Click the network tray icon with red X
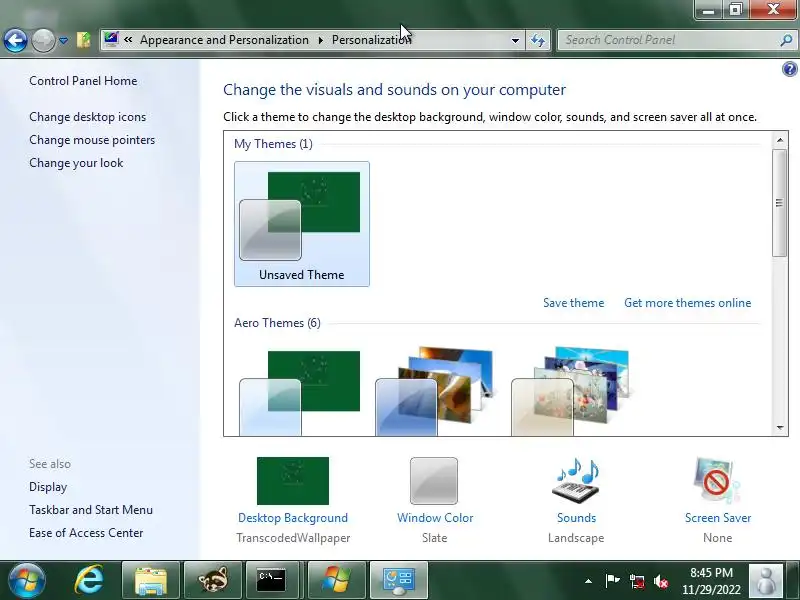Image resolution: width=800 pixels, height=600 pixels. click(x=636, y=581)
